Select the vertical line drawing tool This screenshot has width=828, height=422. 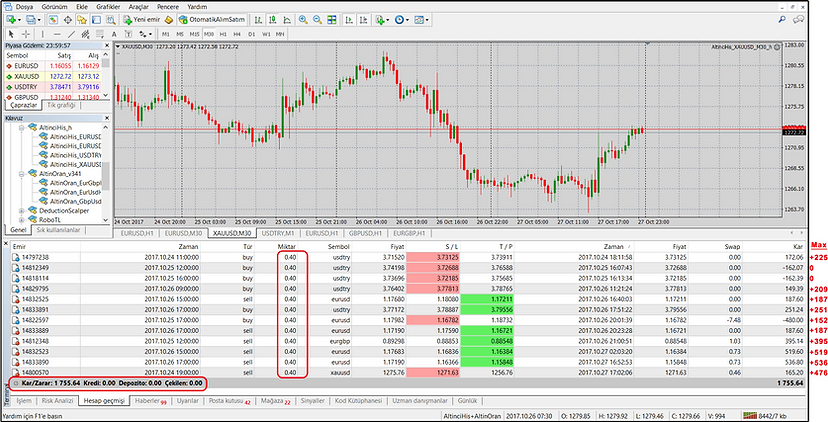pyautogui.click(x=43, y=34)
